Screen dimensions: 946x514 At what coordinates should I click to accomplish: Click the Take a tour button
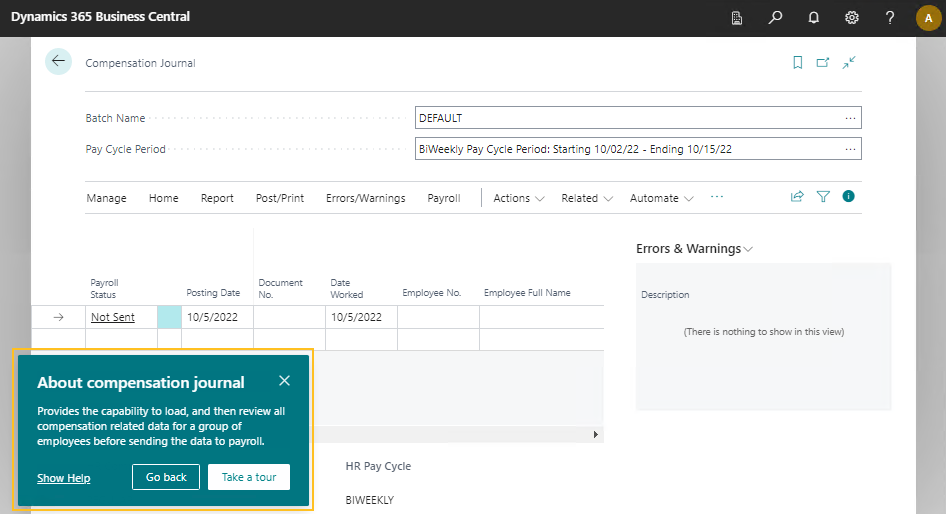[x=249, y=477]
